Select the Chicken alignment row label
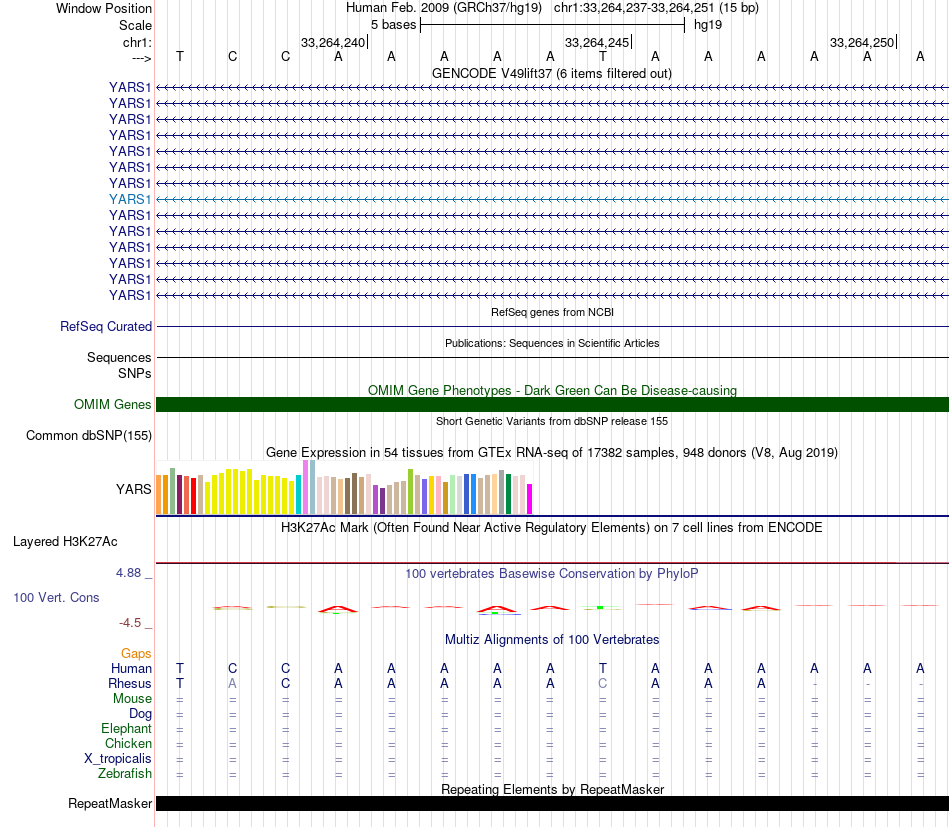Viewport: 950px width, 827px height. pos(128,743)
